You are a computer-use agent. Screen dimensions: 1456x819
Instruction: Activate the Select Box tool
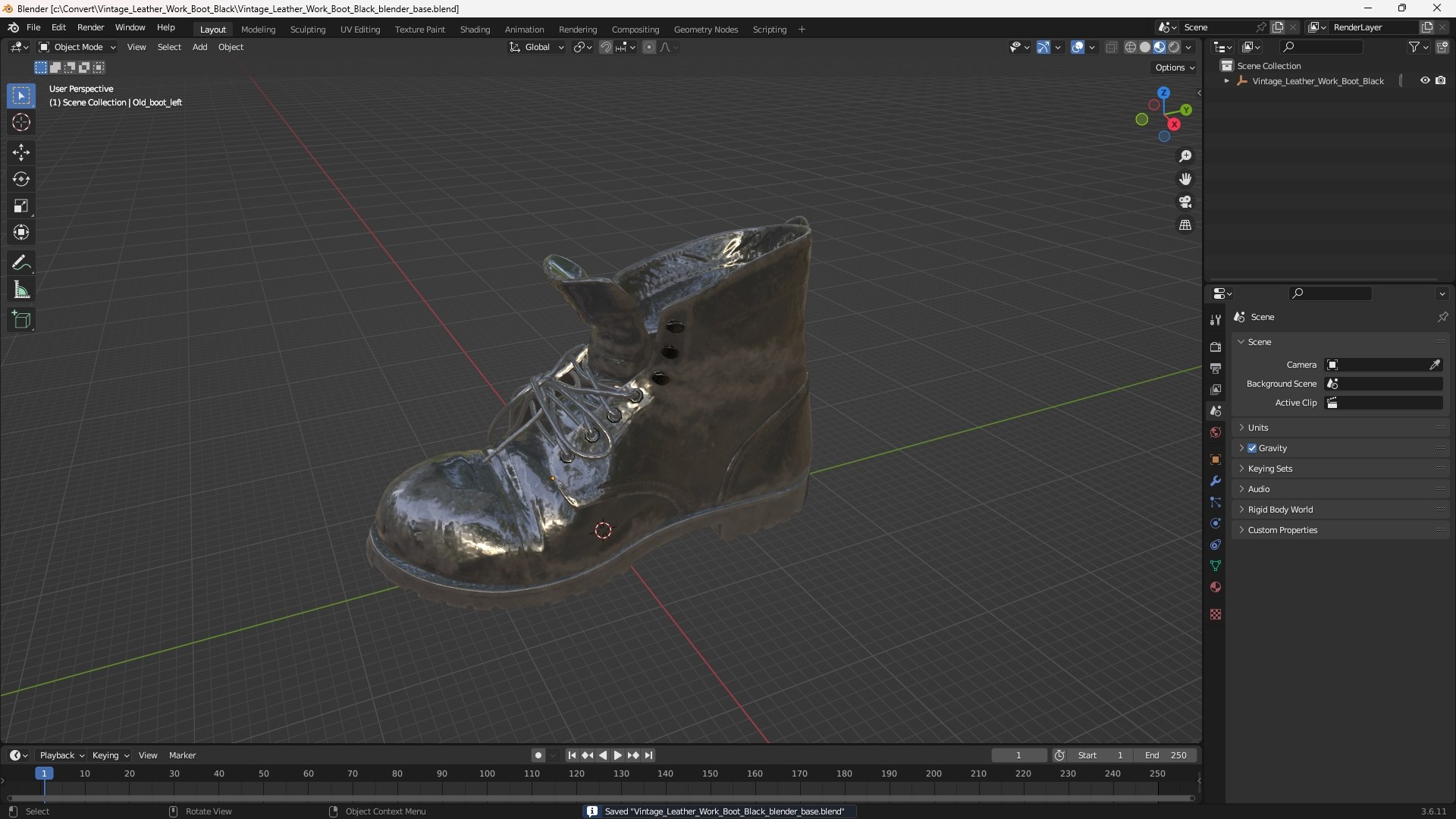click(21, 96)
